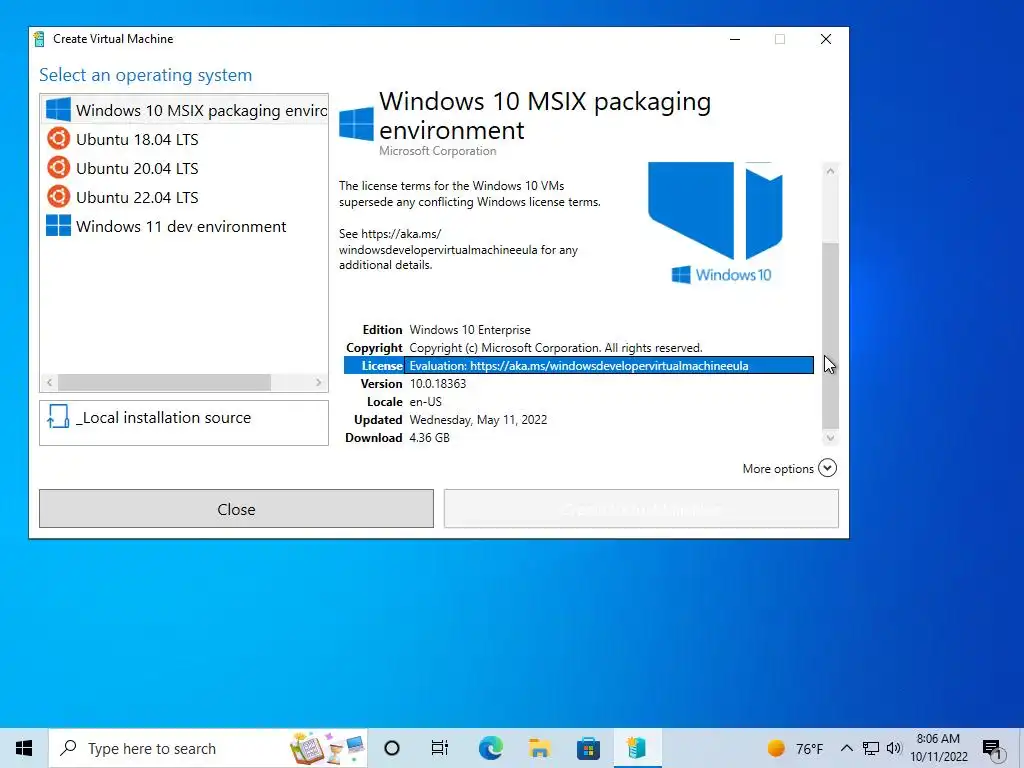Open the Windows Start menu
The image size is (1024, 768).
pos(24,748)
